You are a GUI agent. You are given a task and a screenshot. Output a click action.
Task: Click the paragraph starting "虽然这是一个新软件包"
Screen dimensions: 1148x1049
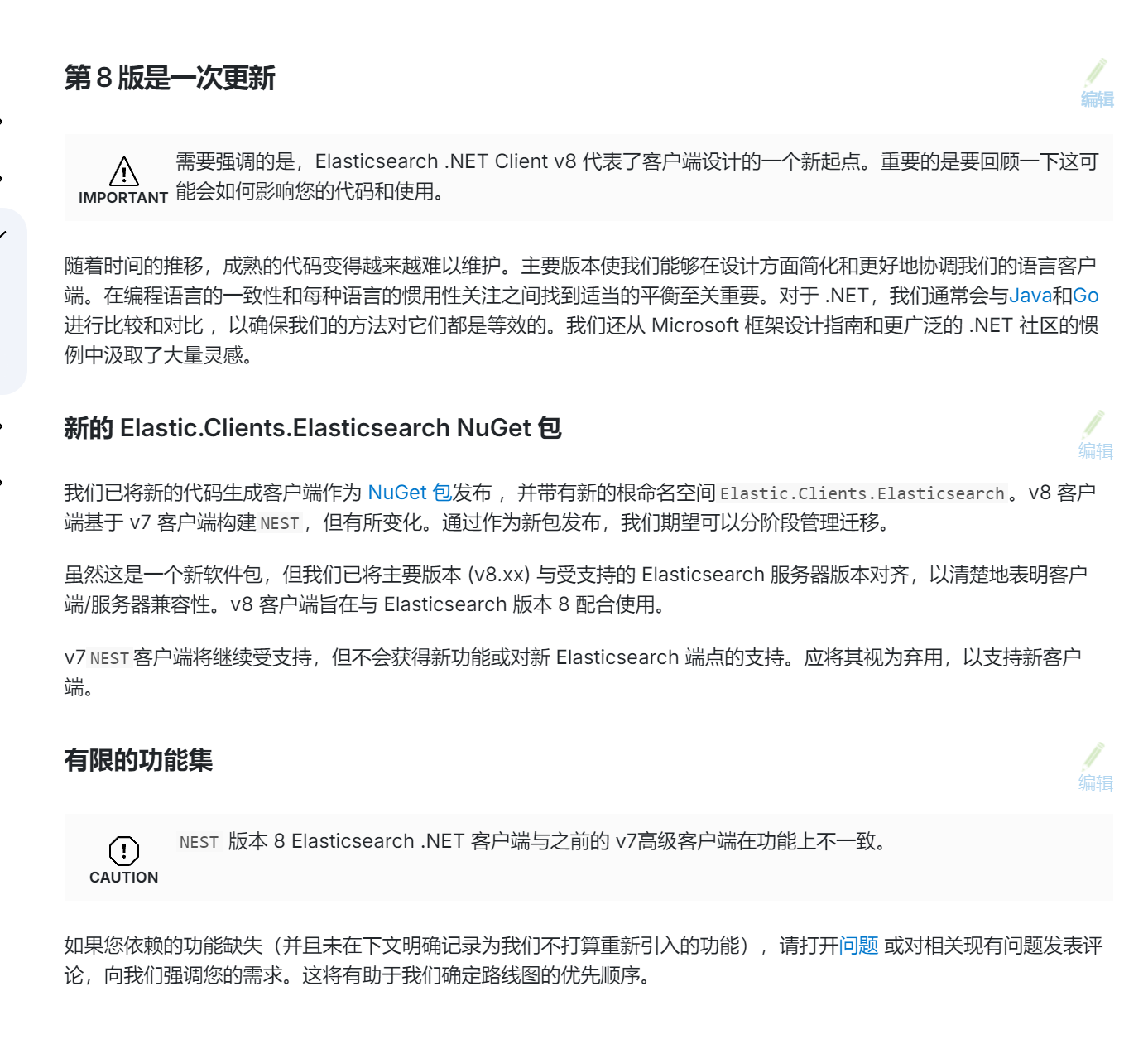click(x=576, y=589)
